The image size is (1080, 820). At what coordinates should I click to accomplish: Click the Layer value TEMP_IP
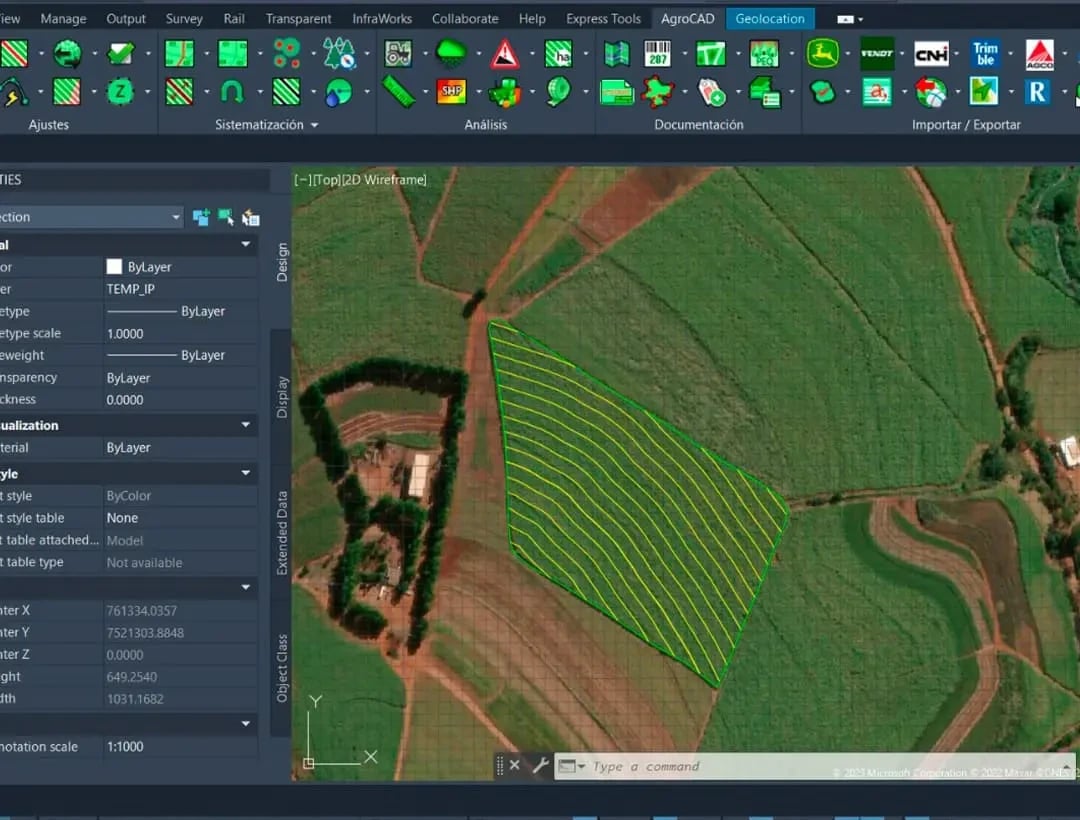coord(180,289)
